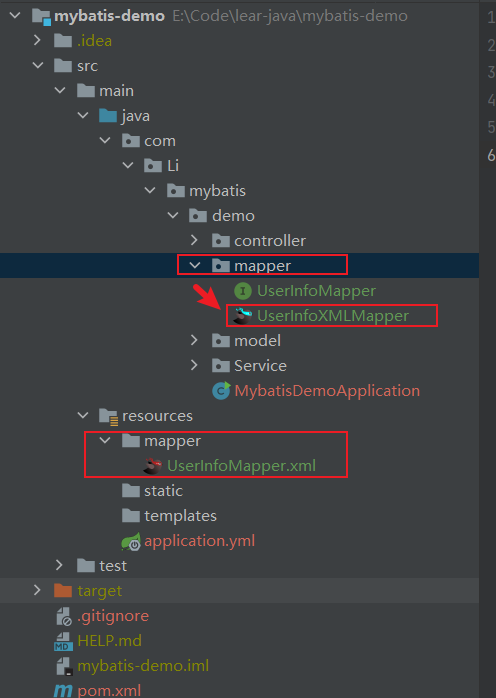Click the Spring leaf icon for application.yml
The width and height of the screenshot is (496, 698).
[131, 541]
